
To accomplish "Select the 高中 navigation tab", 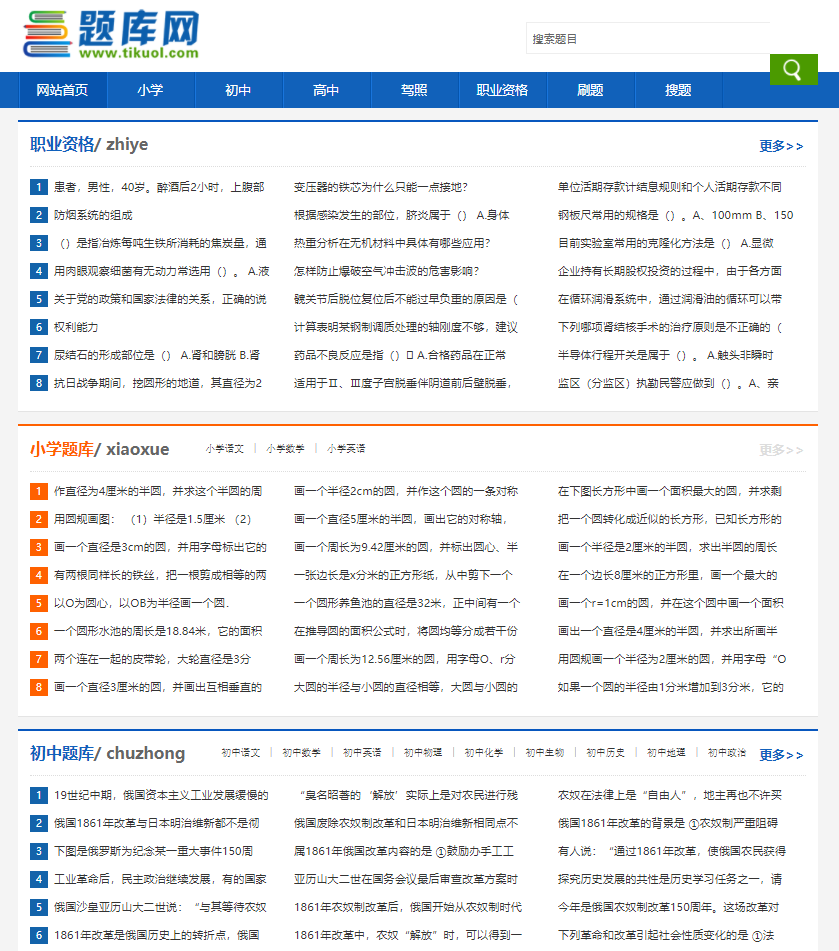I will [326, 89].
